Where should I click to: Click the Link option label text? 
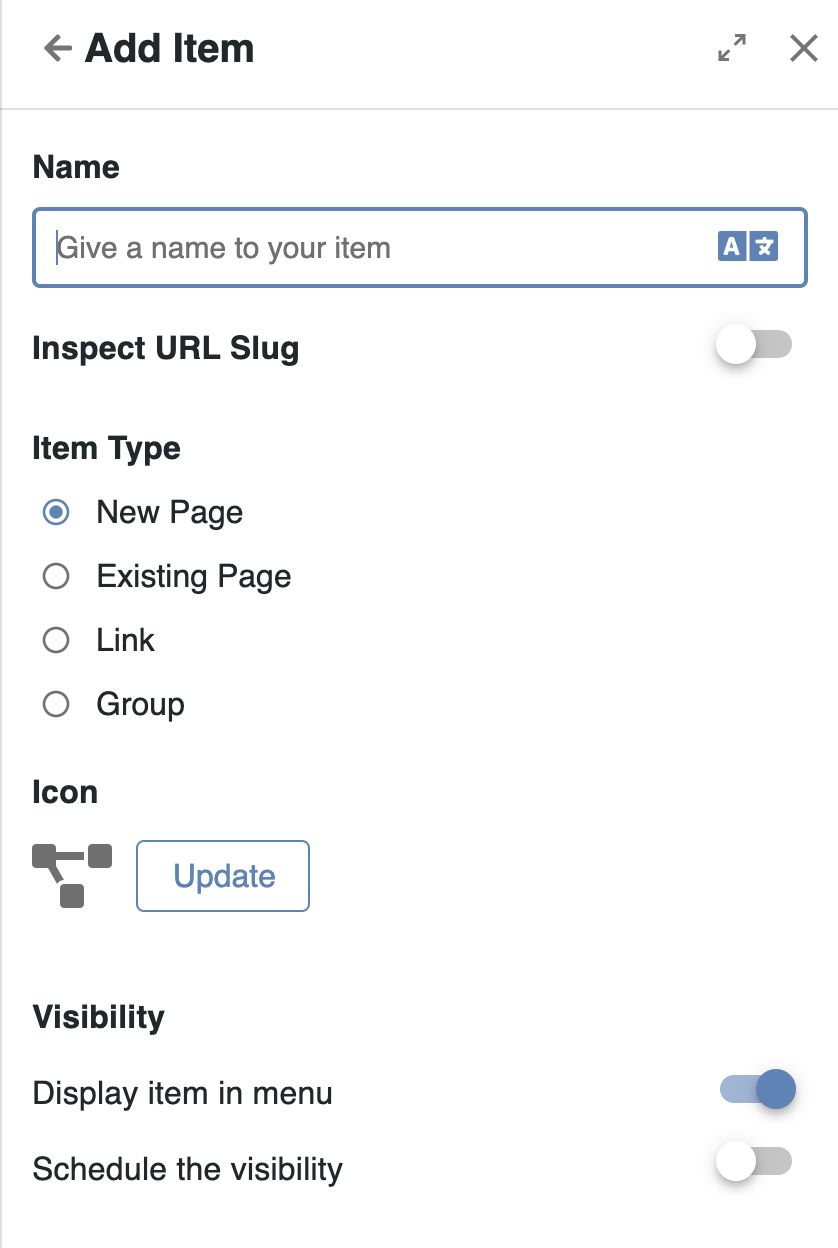[x=126, y=641]
